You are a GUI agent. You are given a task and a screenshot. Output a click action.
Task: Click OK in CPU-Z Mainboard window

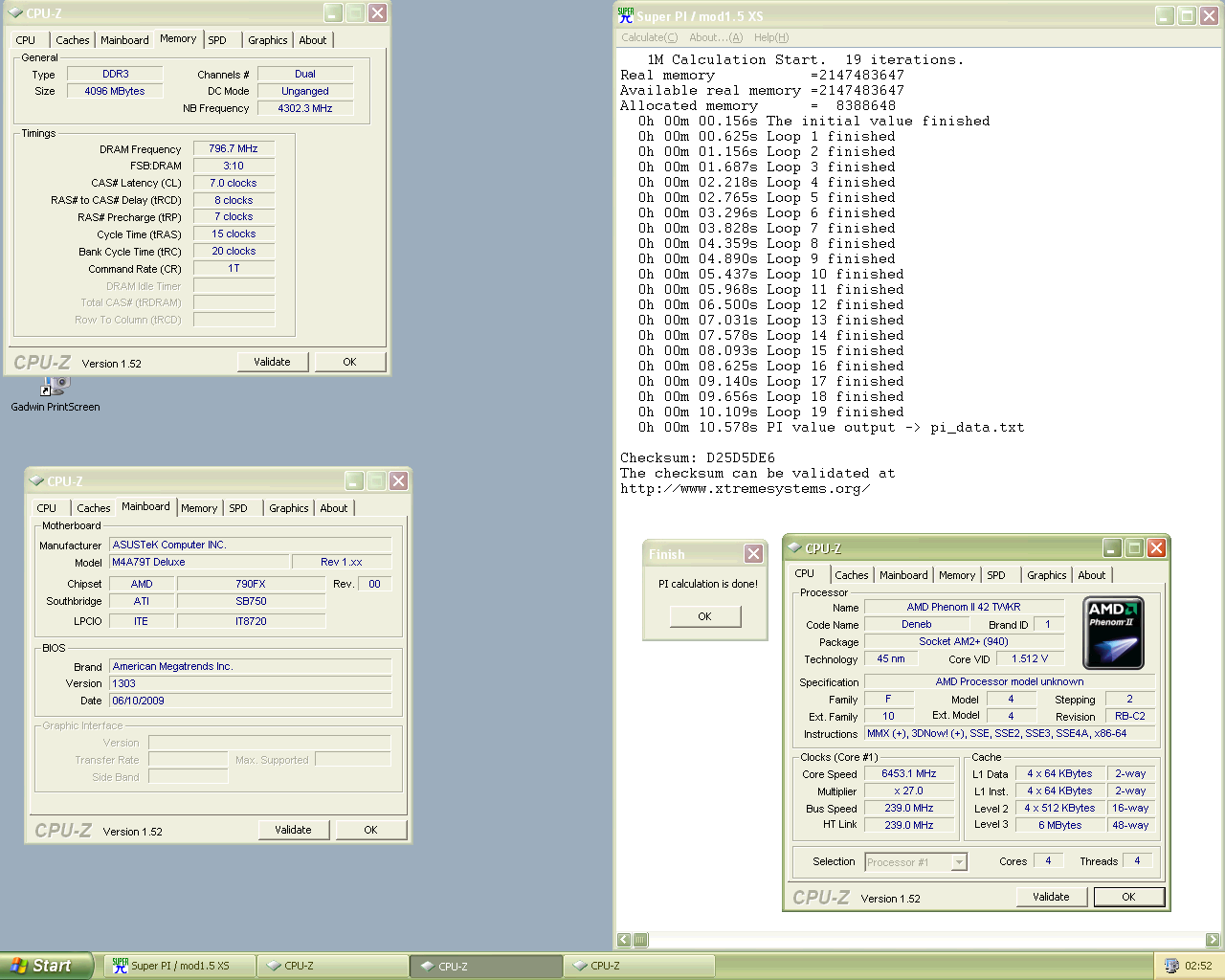370,830
